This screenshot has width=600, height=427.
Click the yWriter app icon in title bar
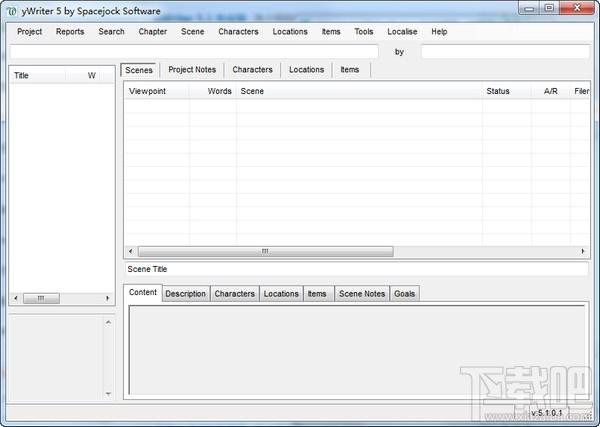tap(12, 11)
